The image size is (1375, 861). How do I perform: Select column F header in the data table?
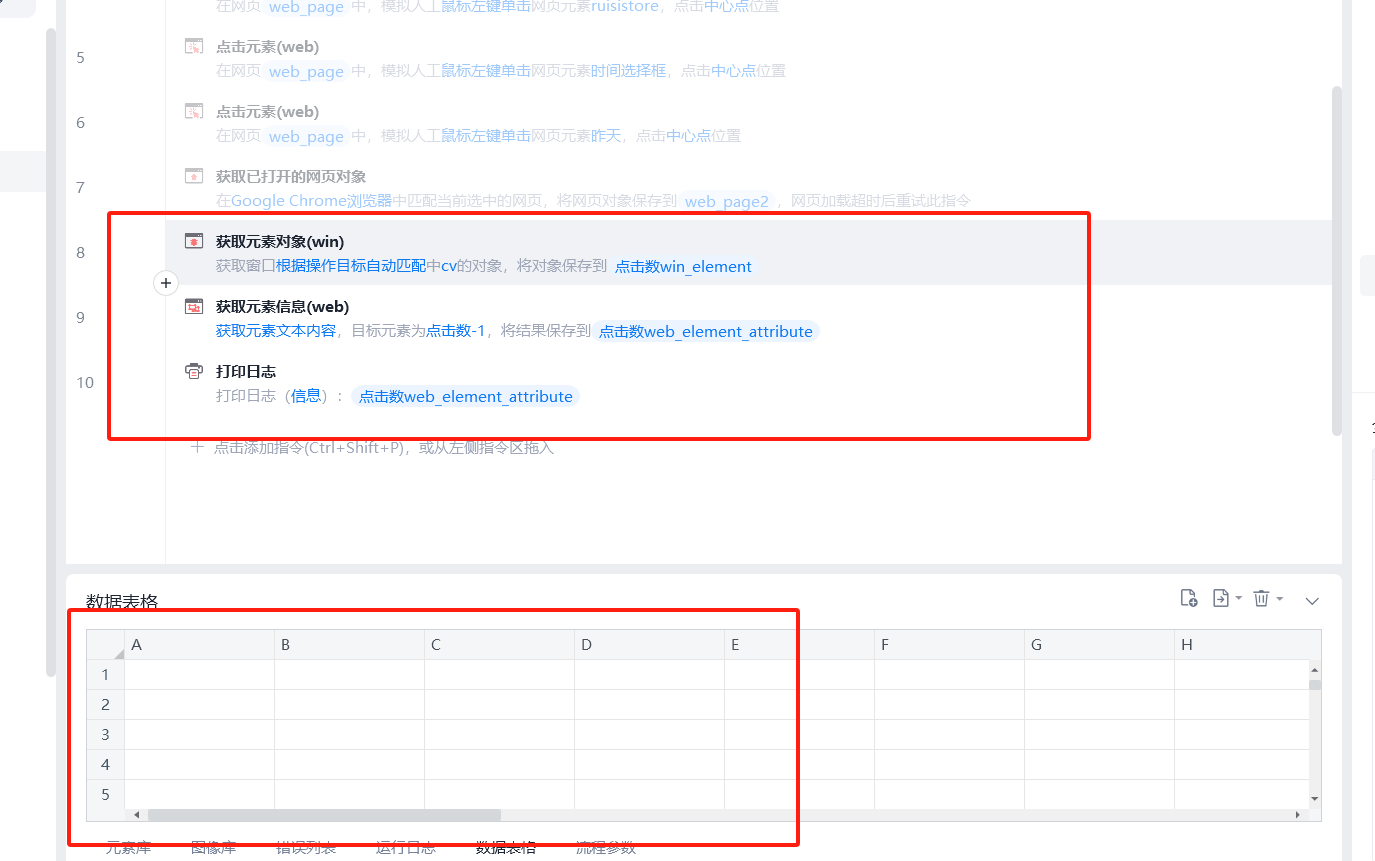tap(950, 645)
